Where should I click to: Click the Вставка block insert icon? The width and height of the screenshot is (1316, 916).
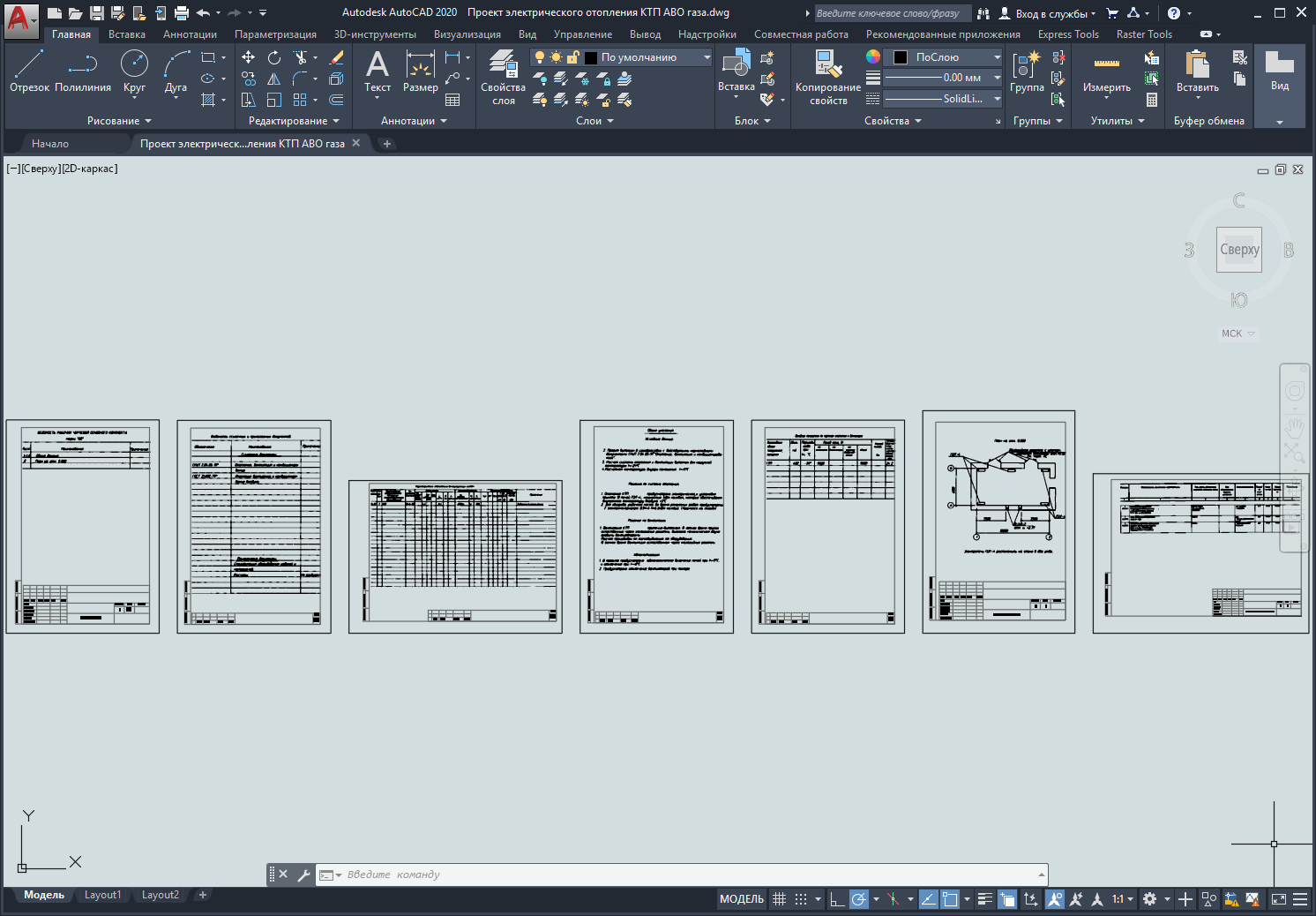tap(736, 69)
